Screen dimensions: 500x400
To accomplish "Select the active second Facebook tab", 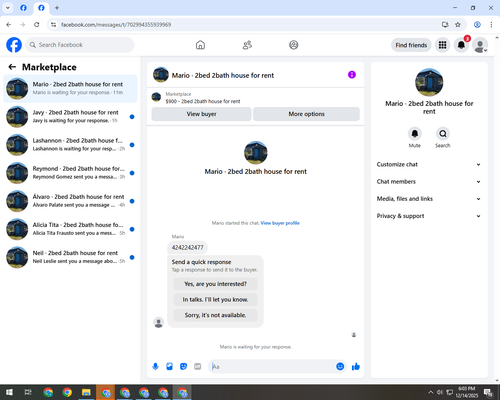I will tap(41, 8).
